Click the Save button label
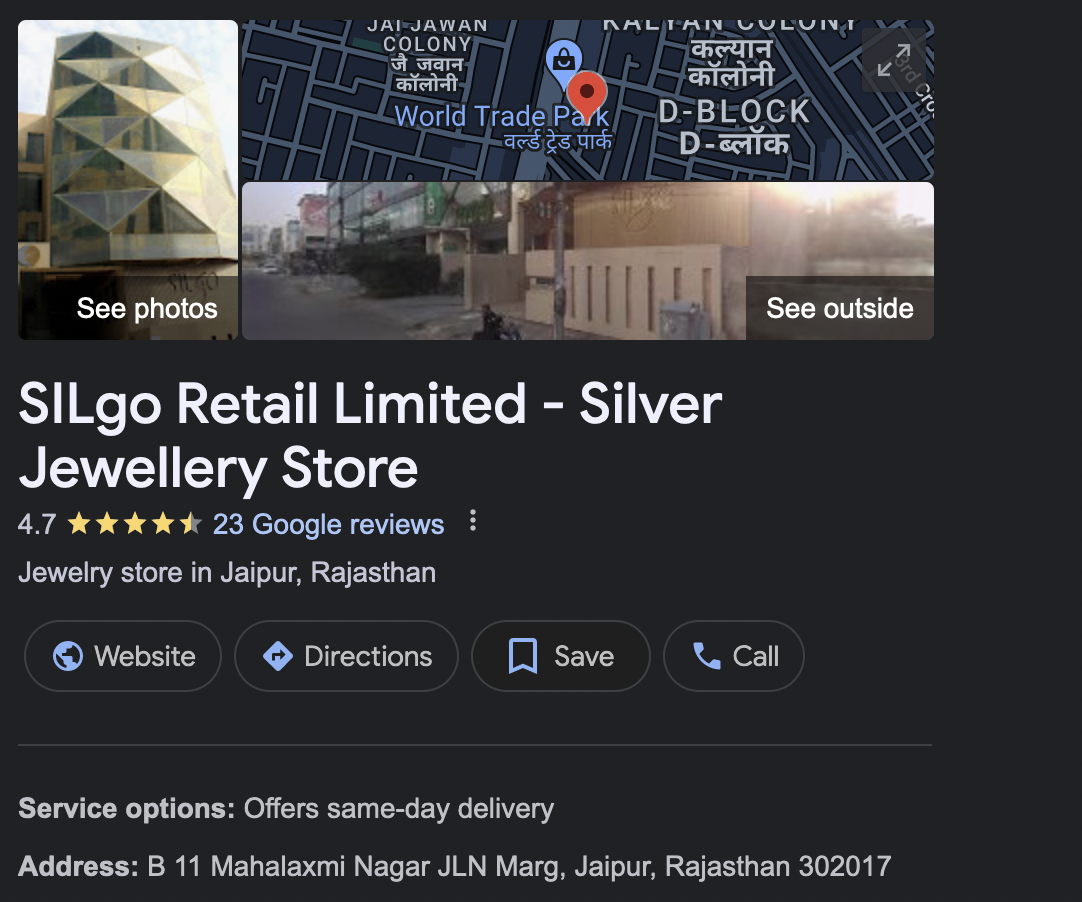 pyautogui.click(x=584, y=656)
